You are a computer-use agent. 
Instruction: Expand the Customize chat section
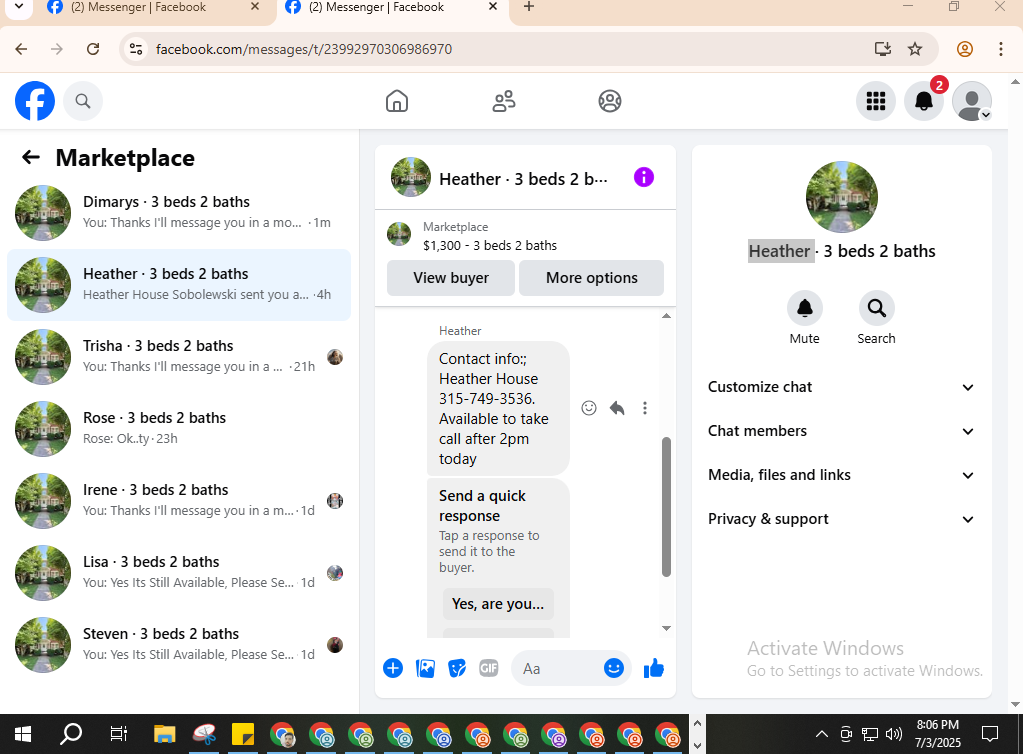(x=842, y=387)
